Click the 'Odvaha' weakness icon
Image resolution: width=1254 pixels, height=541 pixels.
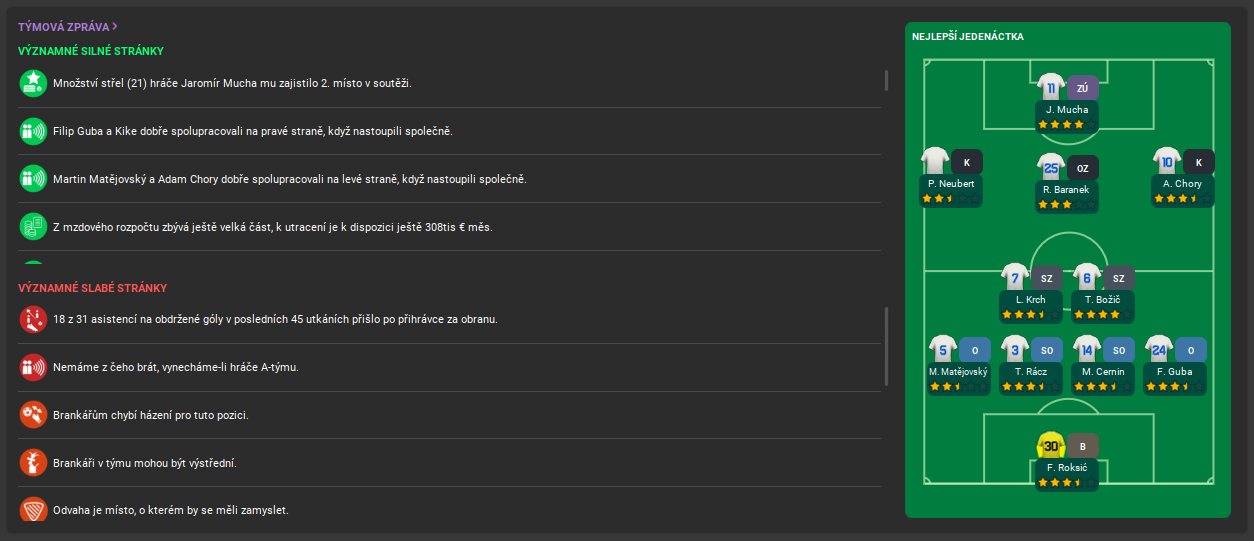[34, 510]
